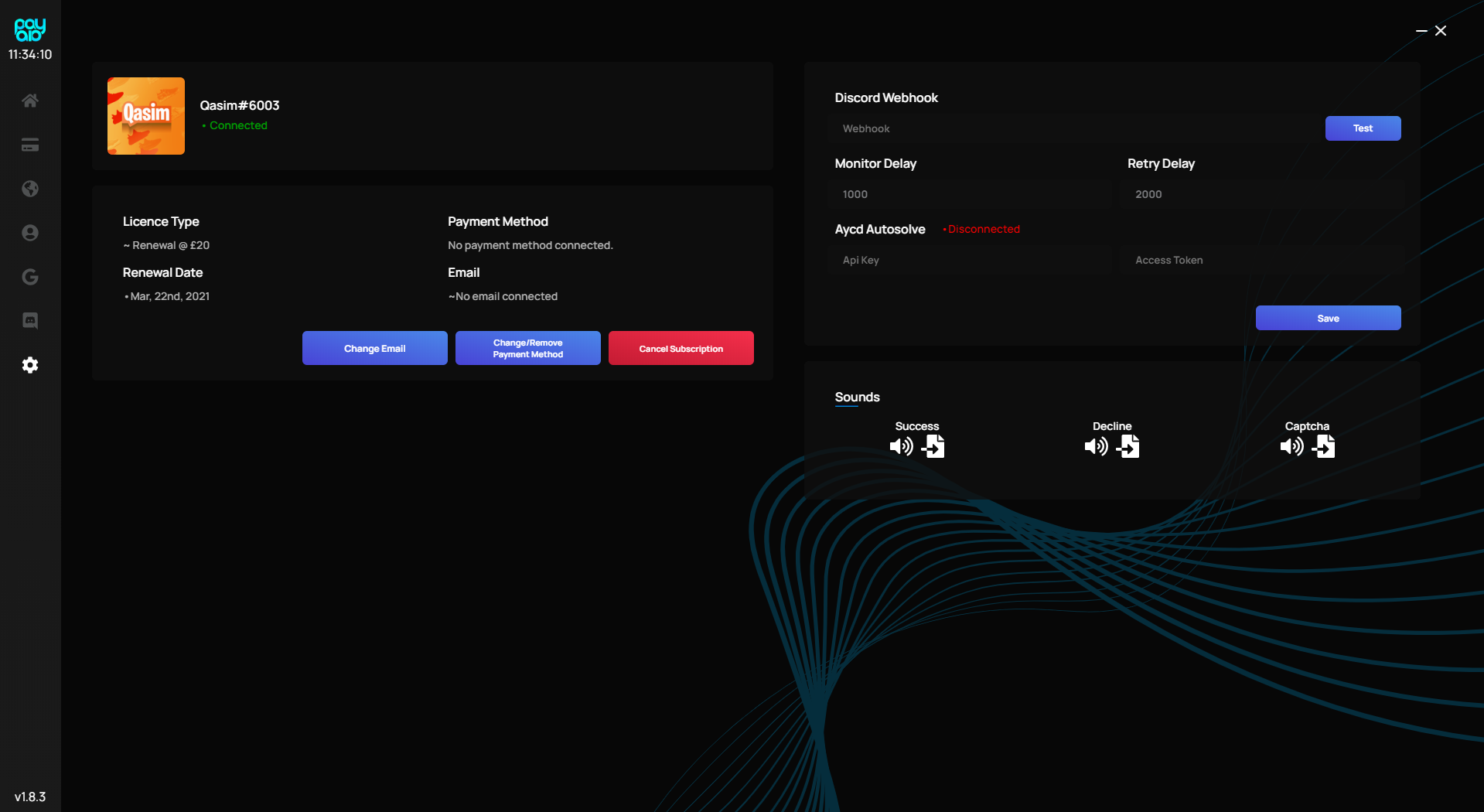Play the Decline sound speaker icon
Viewport: 1484px width, 812px height.
click(x=1096, y=446)
